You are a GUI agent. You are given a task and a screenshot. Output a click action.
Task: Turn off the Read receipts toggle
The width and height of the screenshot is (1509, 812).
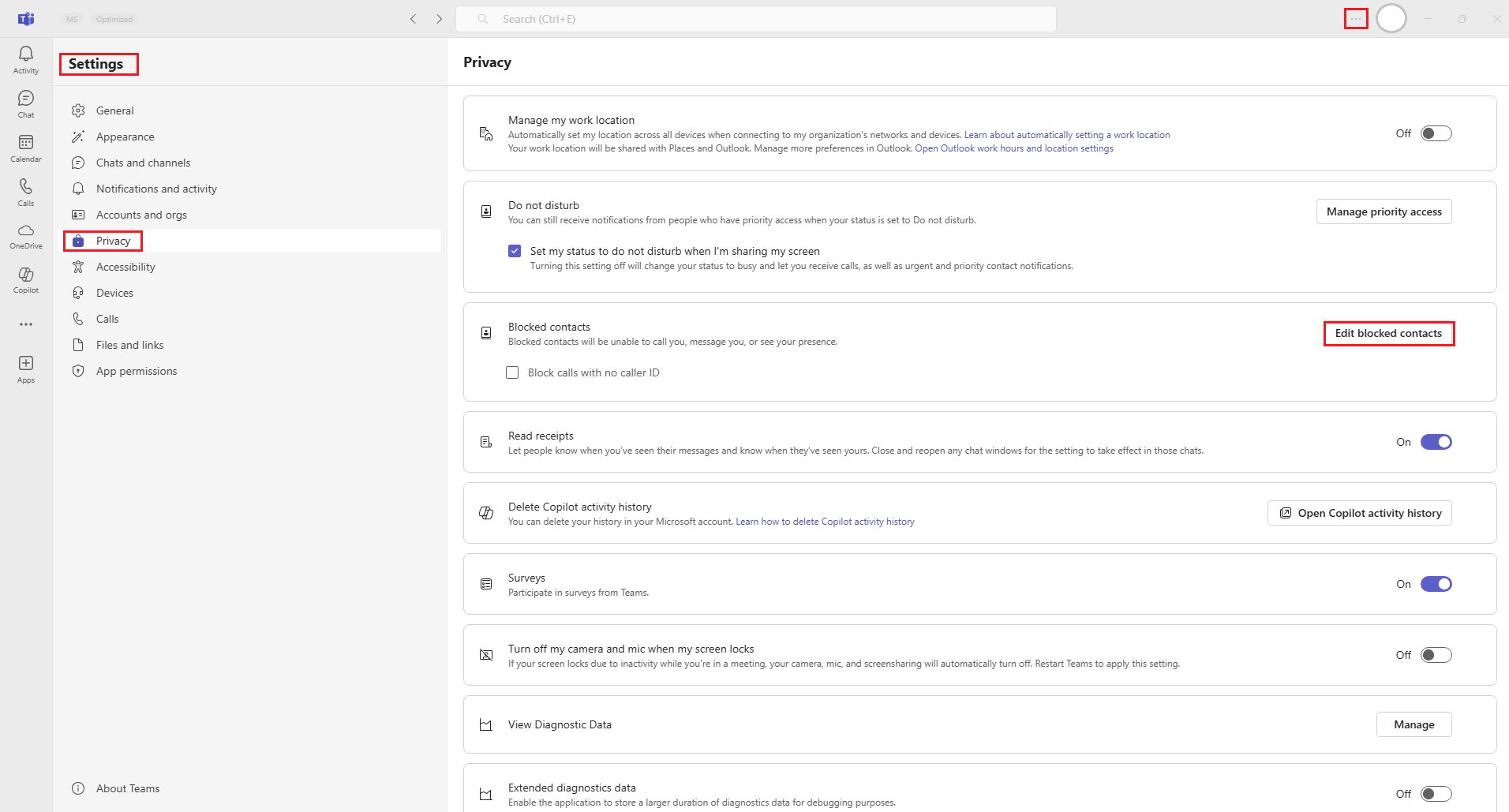pos(1436,442)
